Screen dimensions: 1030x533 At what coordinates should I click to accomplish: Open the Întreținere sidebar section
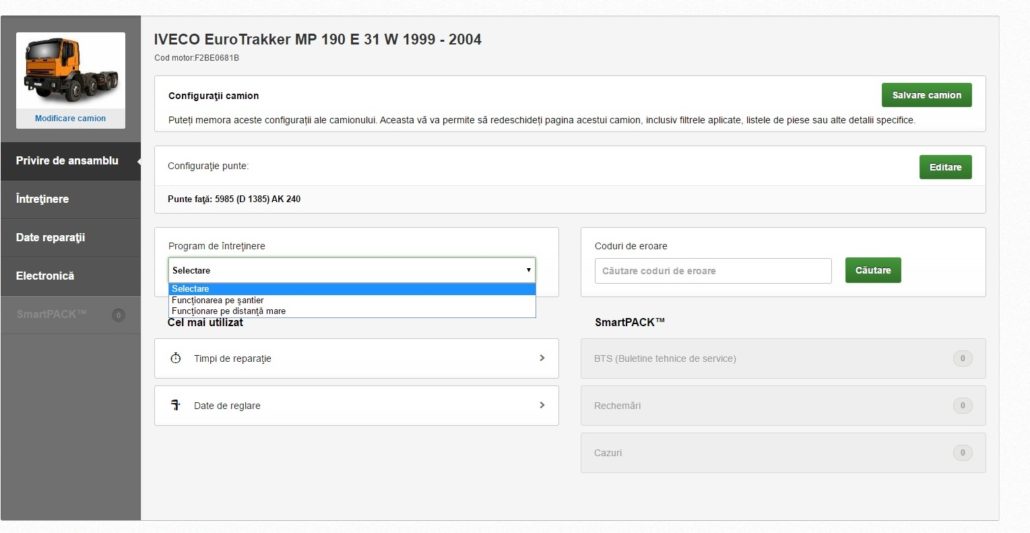[70, 199]
